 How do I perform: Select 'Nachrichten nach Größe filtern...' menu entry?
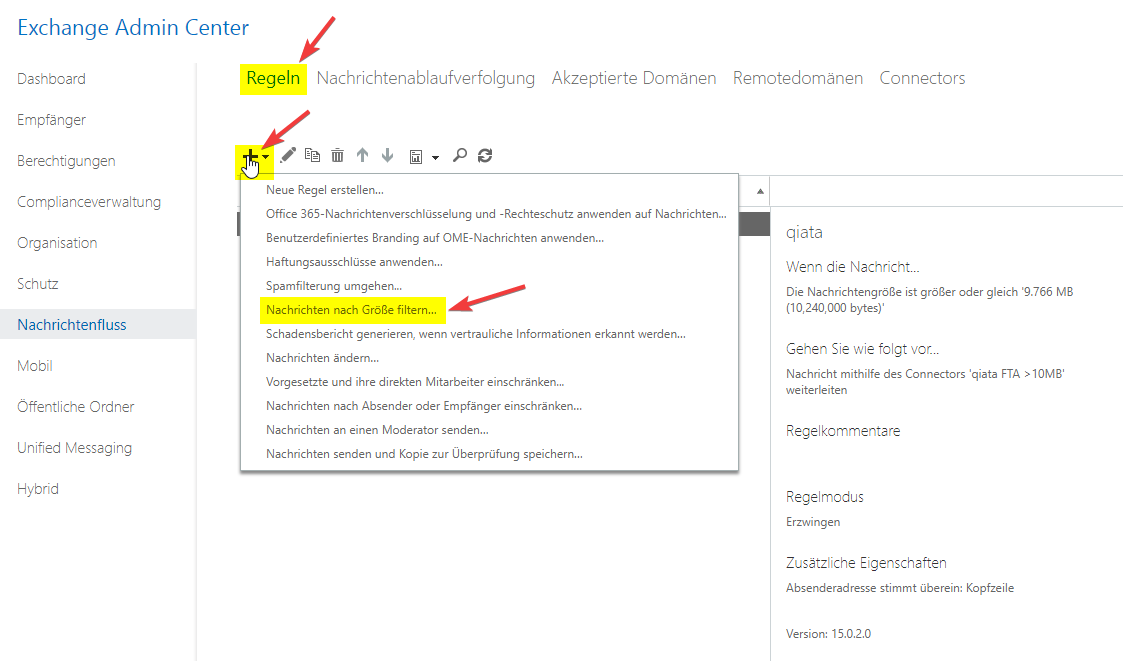[x=351, y=310]
